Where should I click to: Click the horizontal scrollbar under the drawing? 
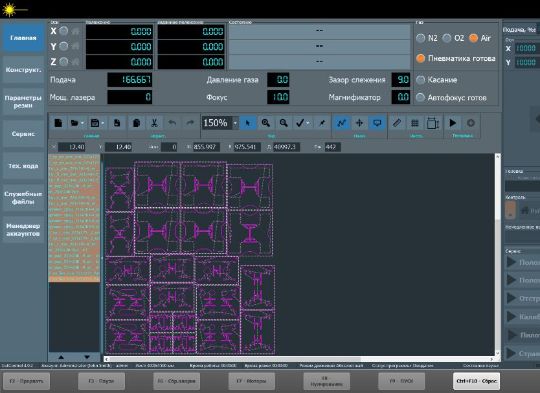pos(299,359)
